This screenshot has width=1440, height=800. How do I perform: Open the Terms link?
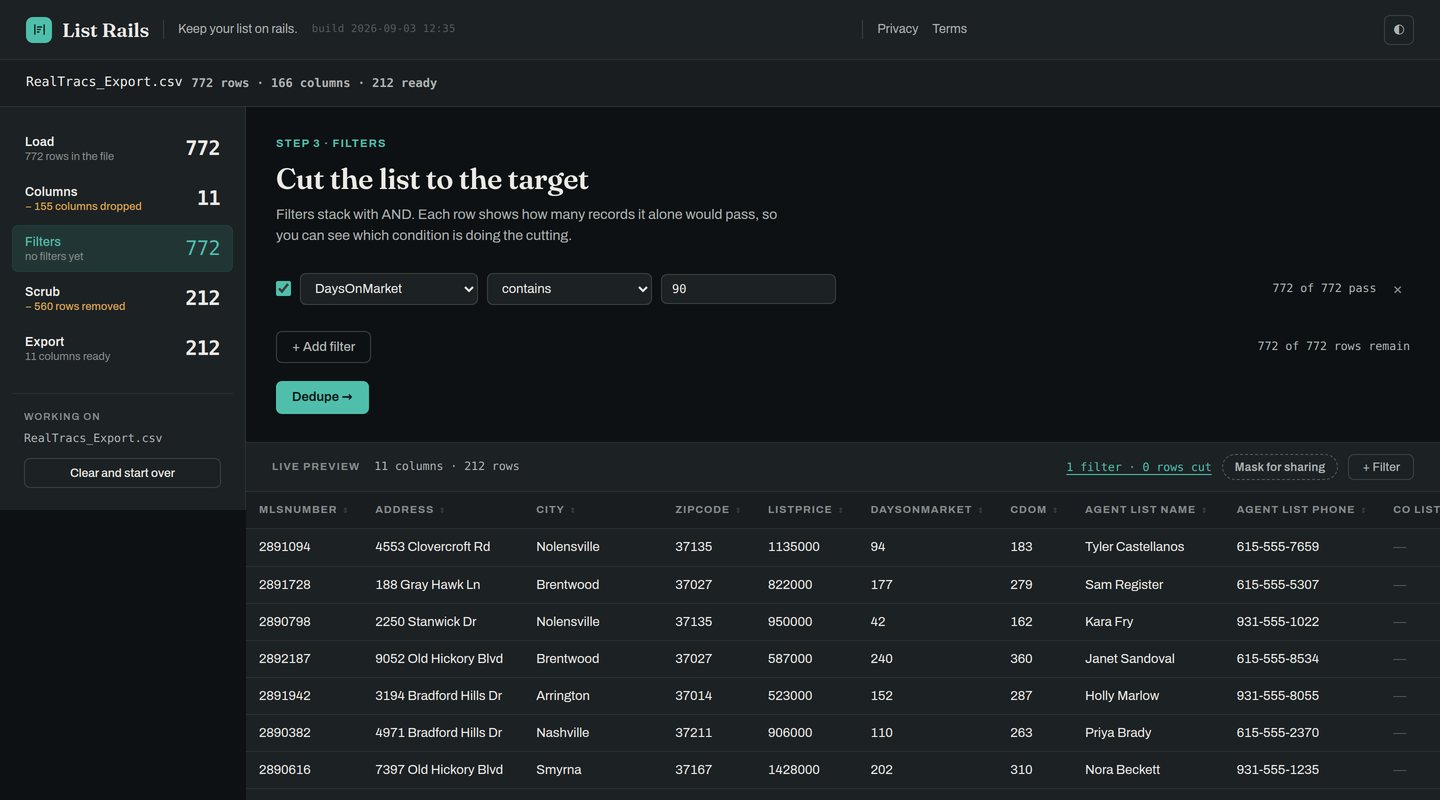coord(949,29)
